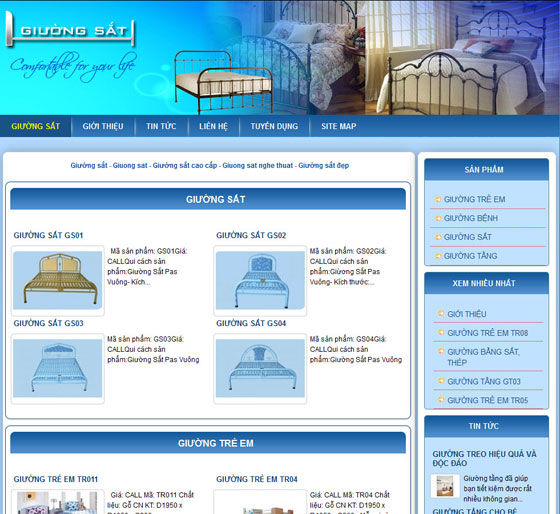Select the Giường Sắt GS04 product image
The height and width of the screenshot is (514, 560).
click(260, 368)
